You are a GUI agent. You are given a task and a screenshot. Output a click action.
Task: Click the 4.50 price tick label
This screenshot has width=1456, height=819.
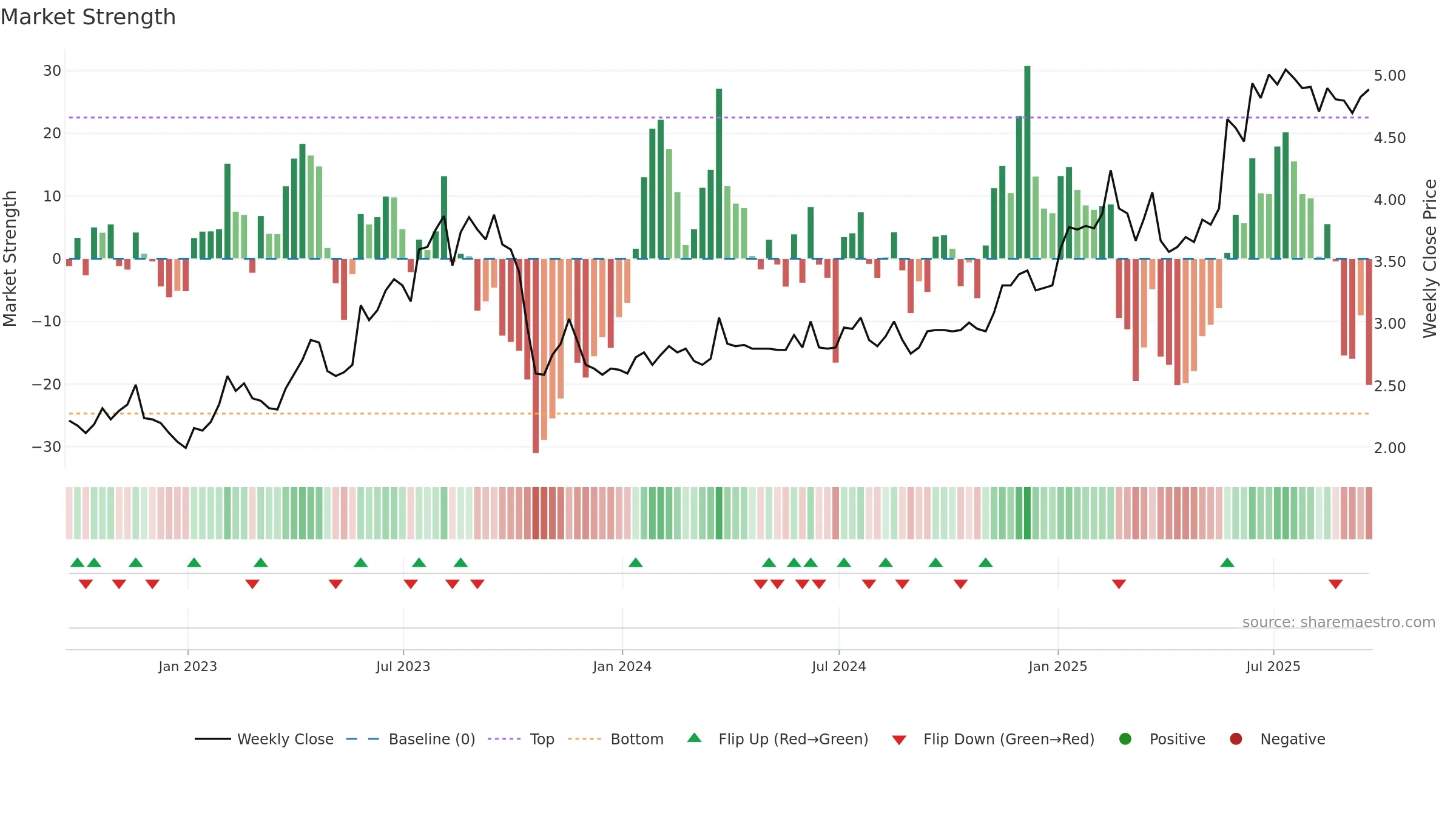tap(1389, 138)
